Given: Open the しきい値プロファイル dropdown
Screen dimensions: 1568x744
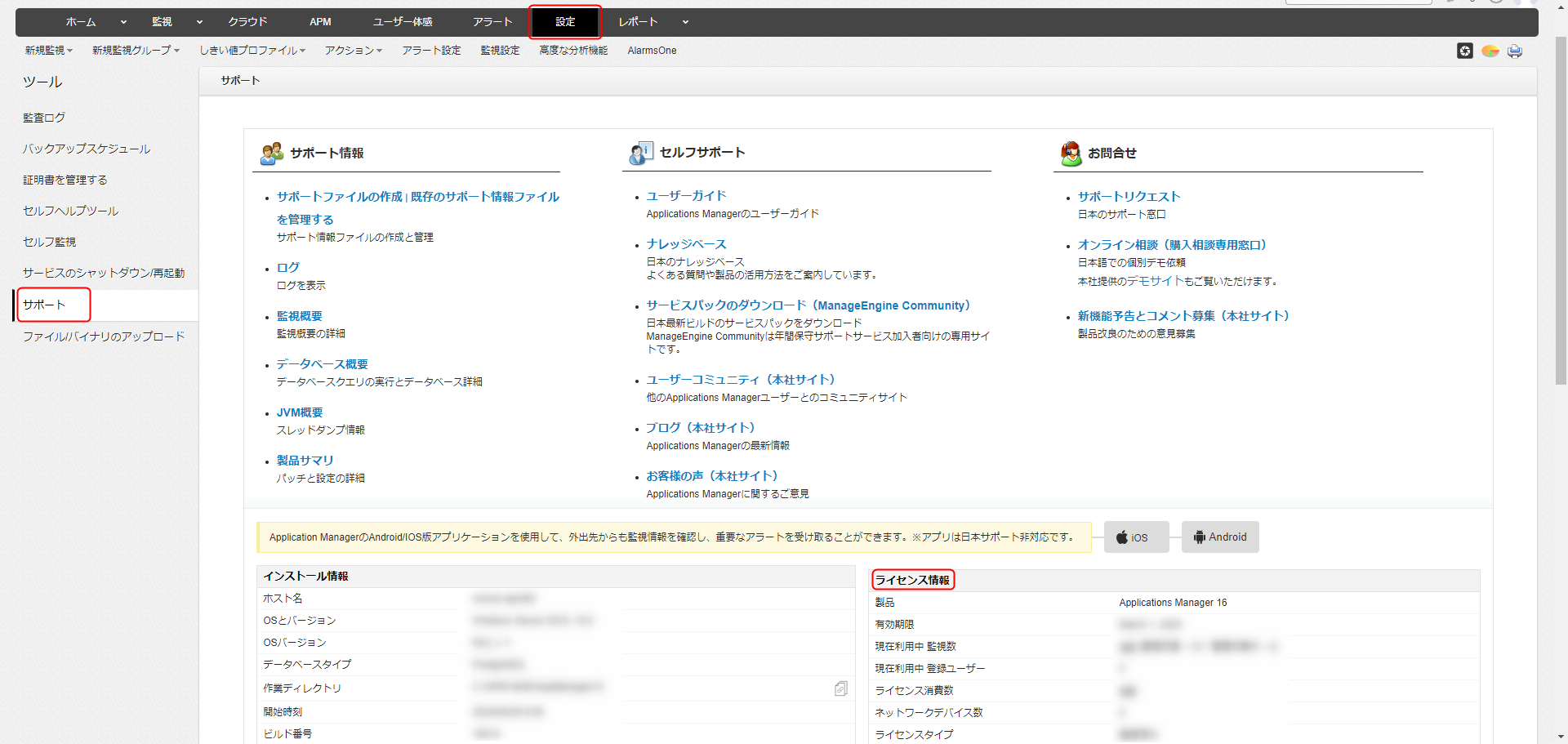Looking at the screenshot, I should click(252, 51).
